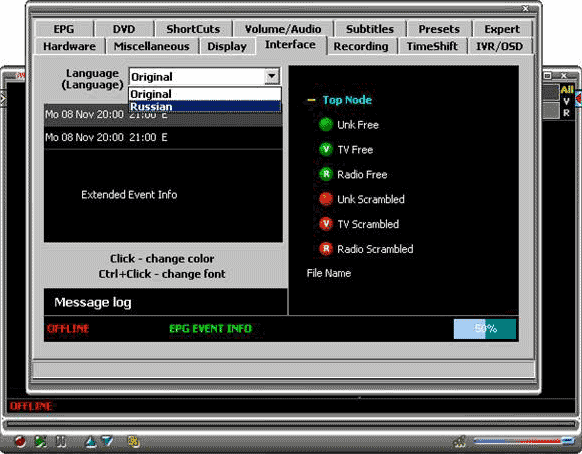Click the empty status field below preview
The image size is (582, 454).
[284, 369]
